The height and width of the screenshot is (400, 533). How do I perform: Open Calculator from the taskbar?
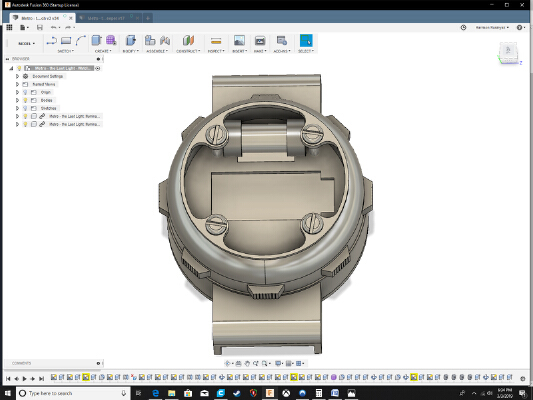click(319, 393)
